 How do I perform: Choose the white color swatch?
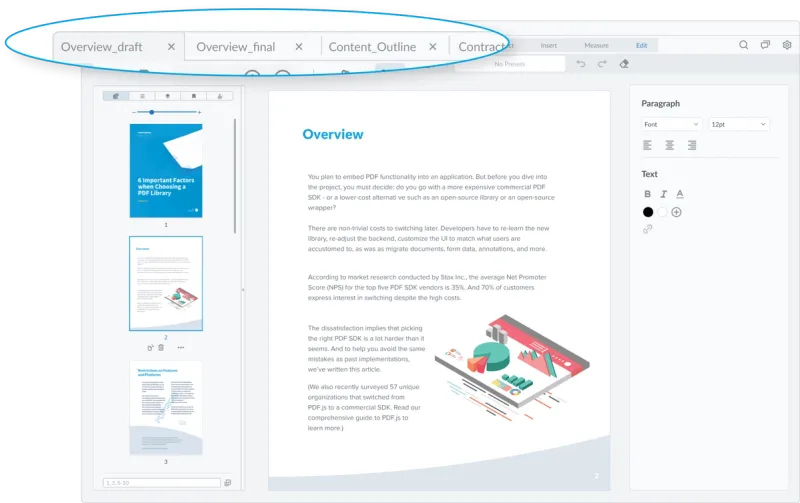pyautogui.click(x=662, y=212)
